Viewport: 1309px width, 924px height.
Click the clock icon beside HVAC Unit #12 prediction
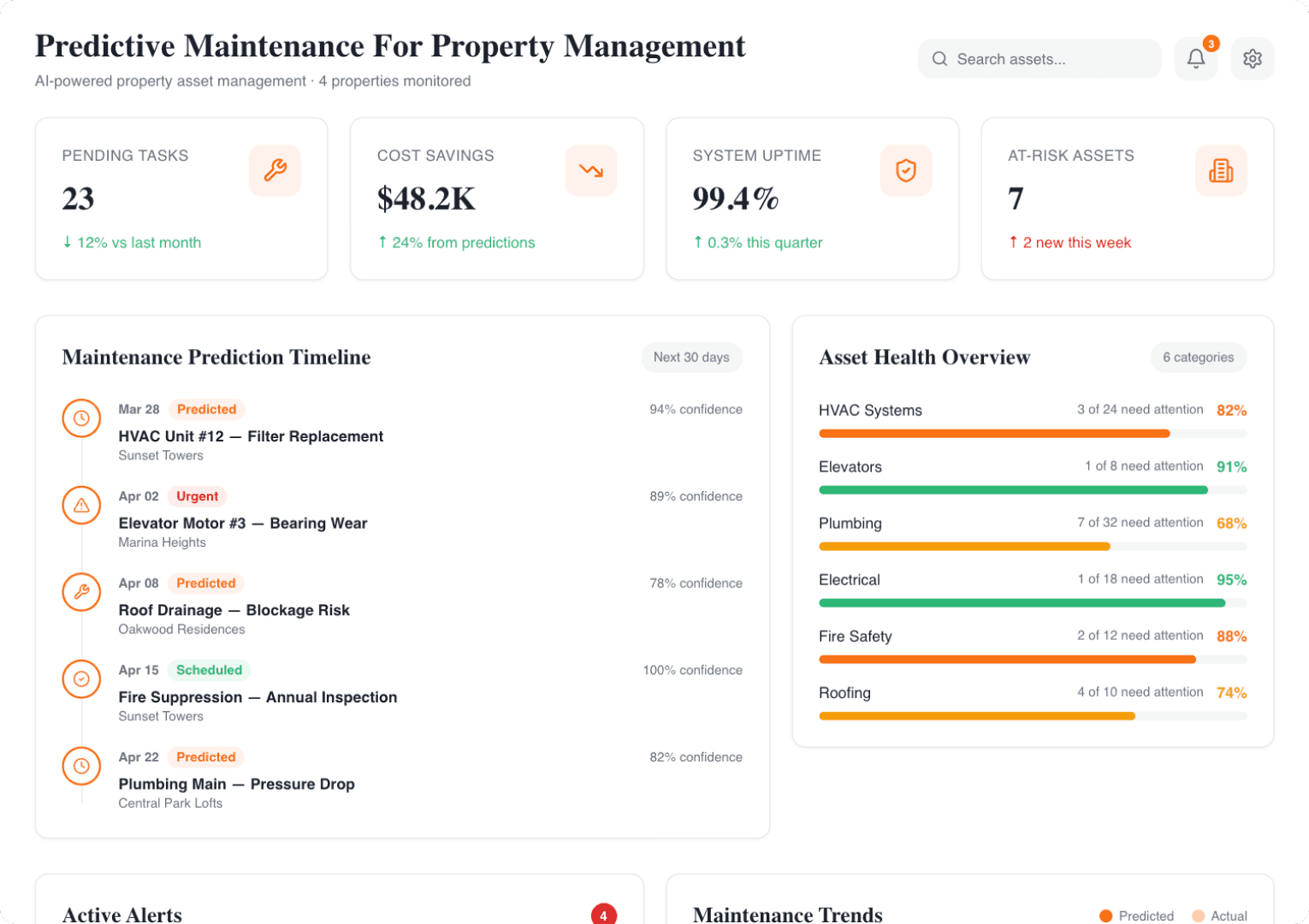point(81,418)
